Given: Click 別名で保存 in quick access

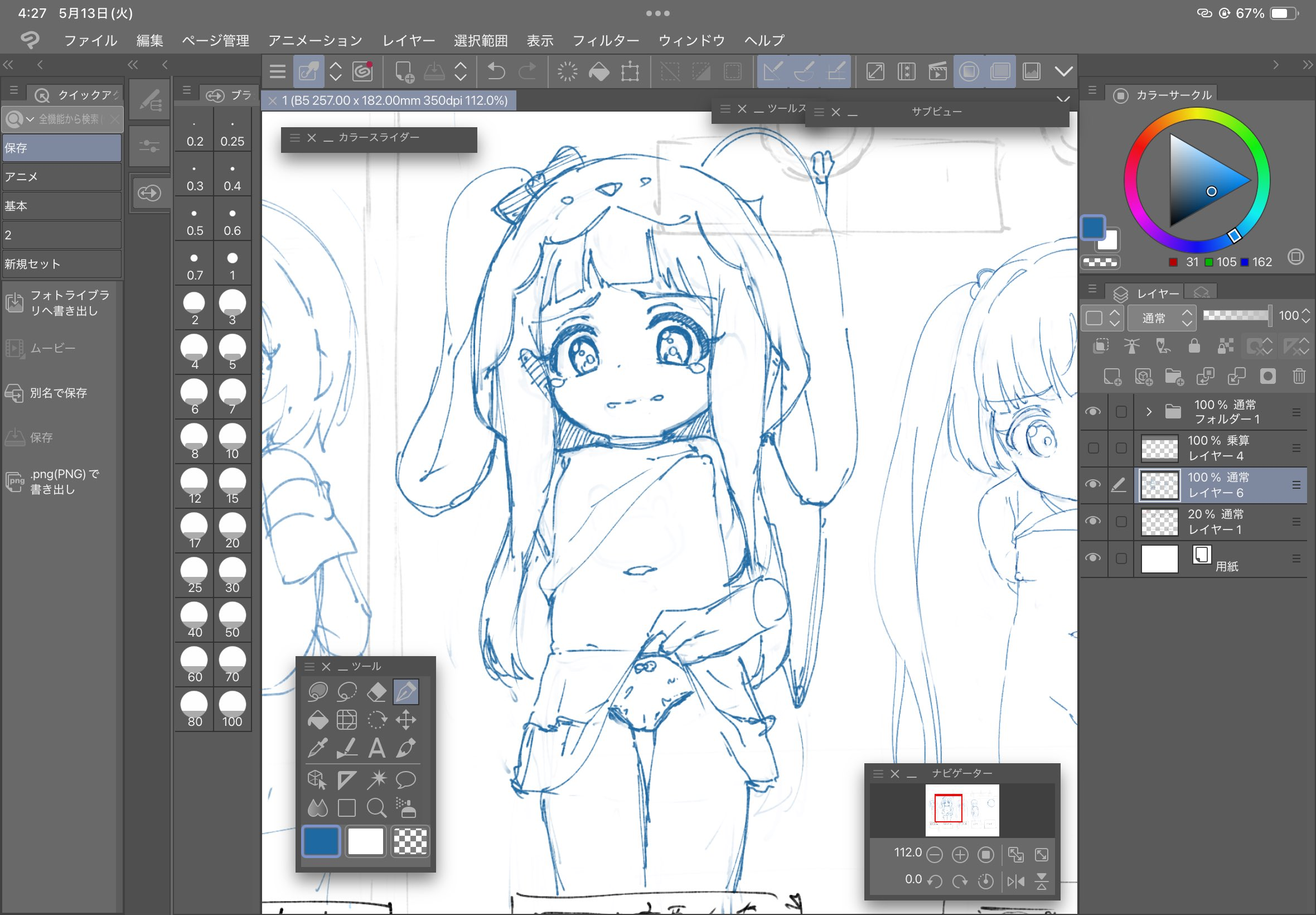Looking at the screenshot, I should pyautogui.click(x=59, y=393).
